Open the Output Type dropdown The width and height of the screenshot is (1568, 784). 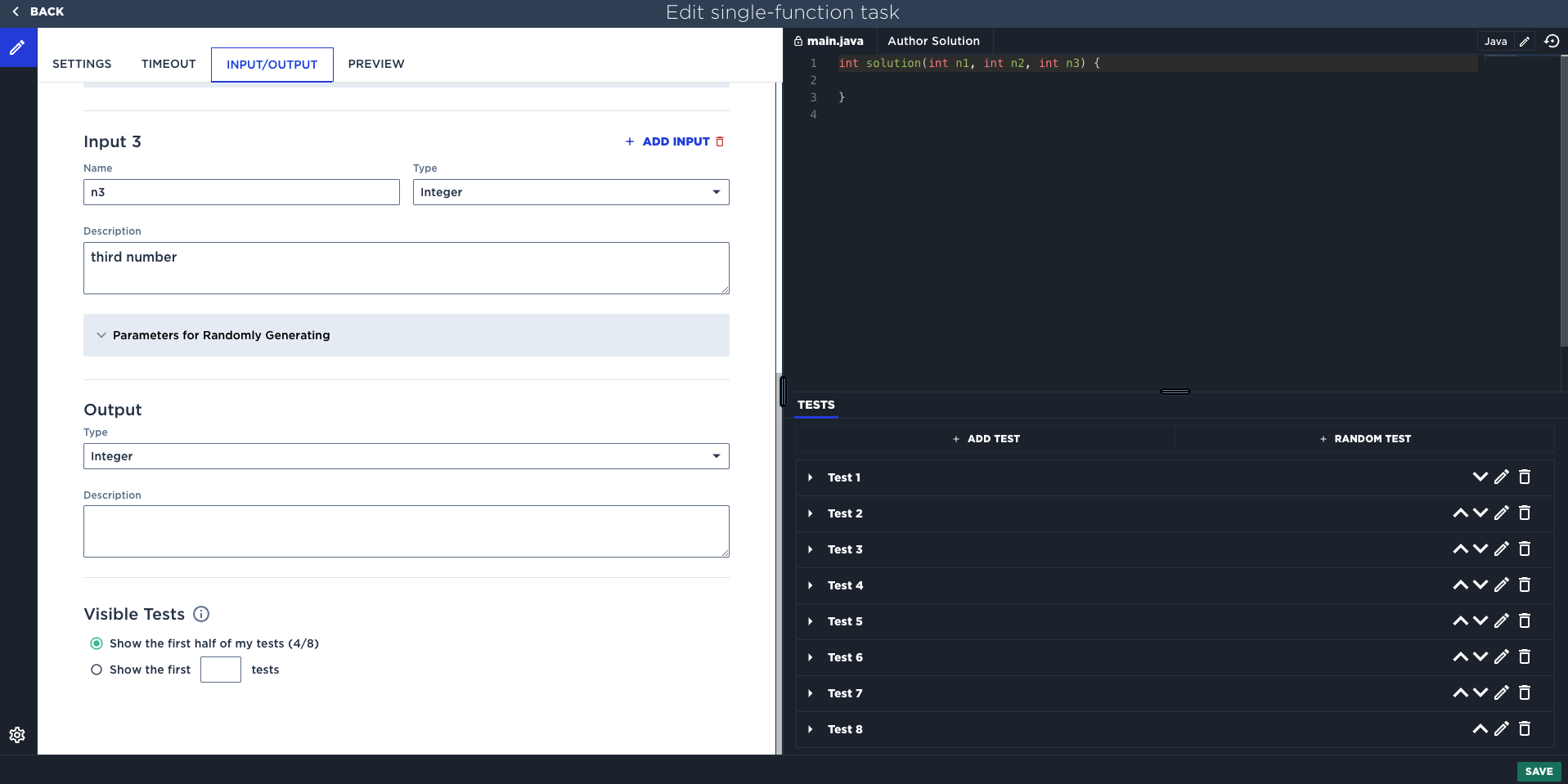[x=406, y=456]
